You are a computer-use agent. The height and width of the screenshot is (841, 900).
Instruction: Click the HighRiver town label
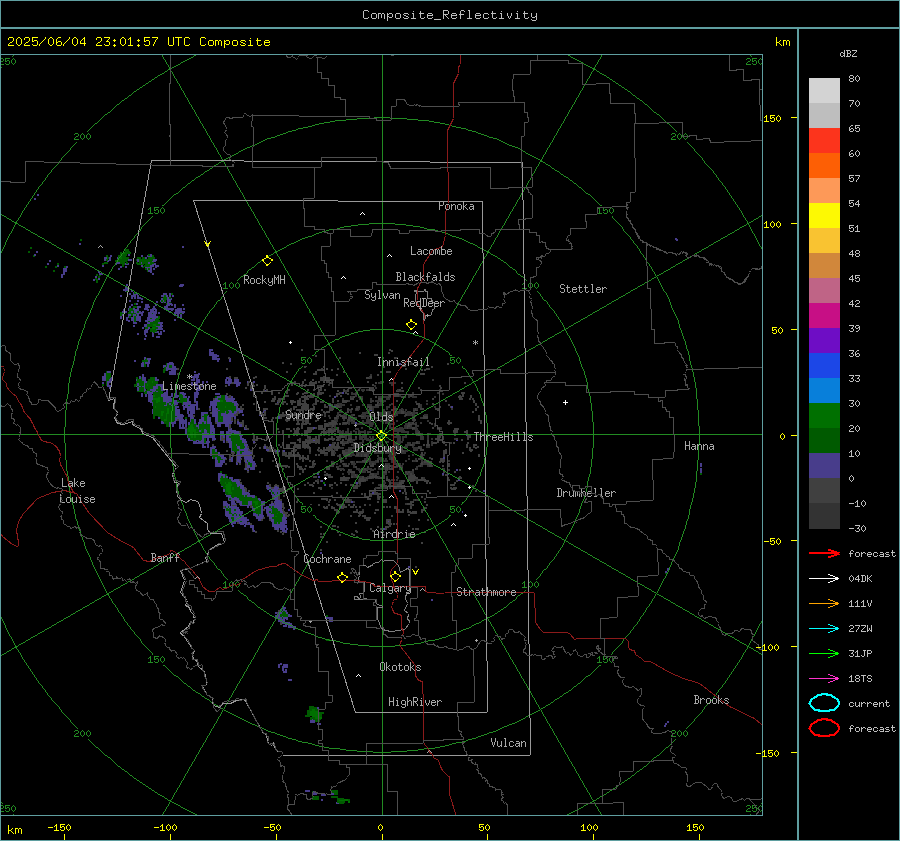coord(415,702)
